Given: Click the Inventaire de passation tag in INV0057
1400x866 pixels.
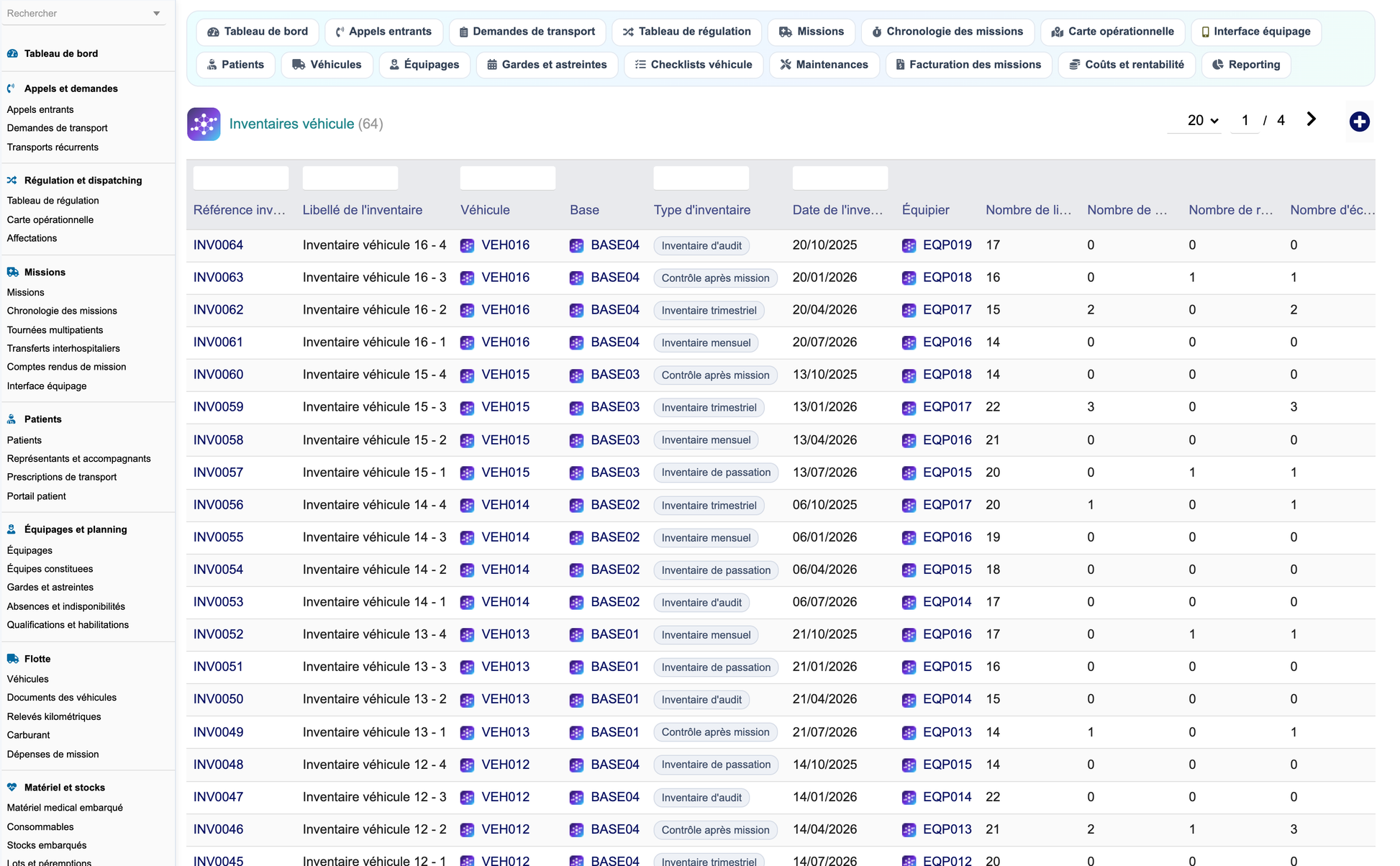Looking at the screenshot, I should [717, 473].
